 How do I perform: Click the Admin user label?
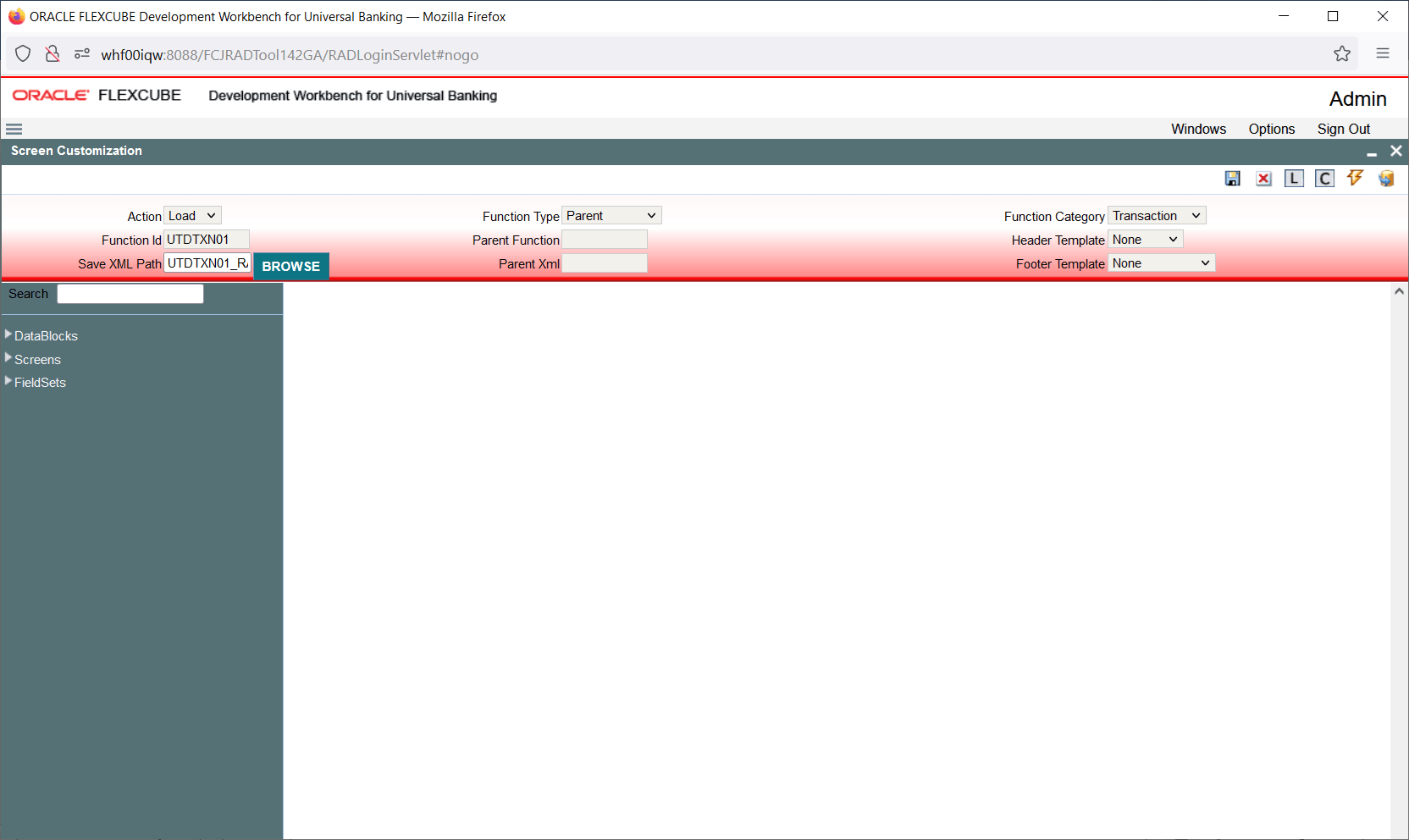click(1357, 99)
